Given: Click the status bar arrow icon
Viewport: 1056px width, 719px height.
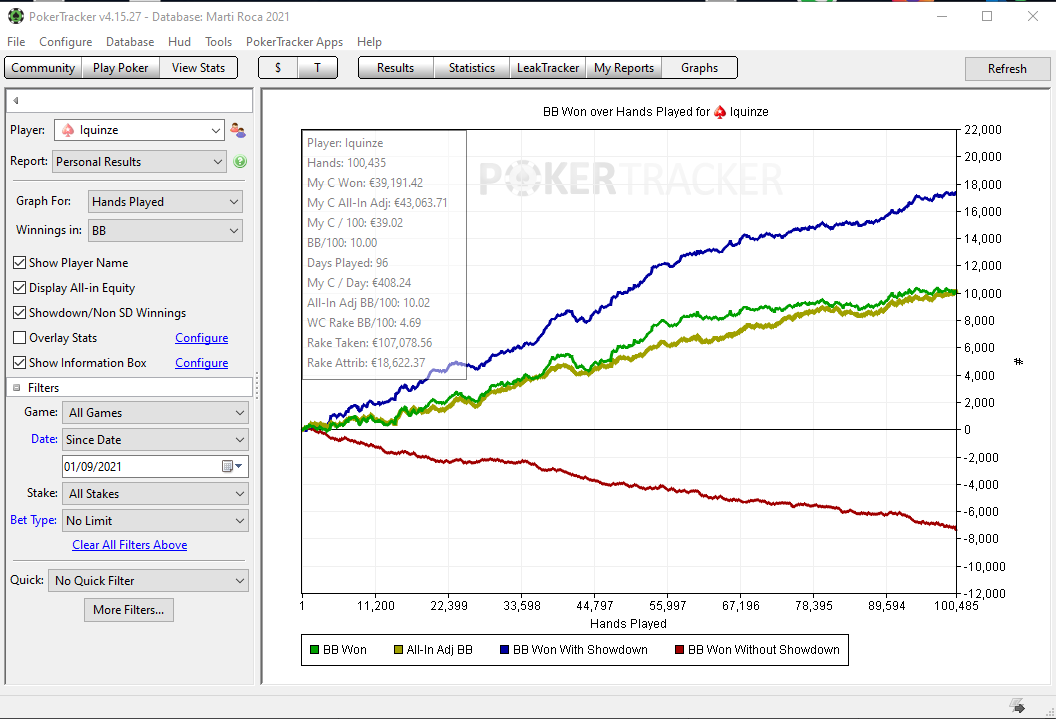Looking at the screenshot, I should [1018, 706].
